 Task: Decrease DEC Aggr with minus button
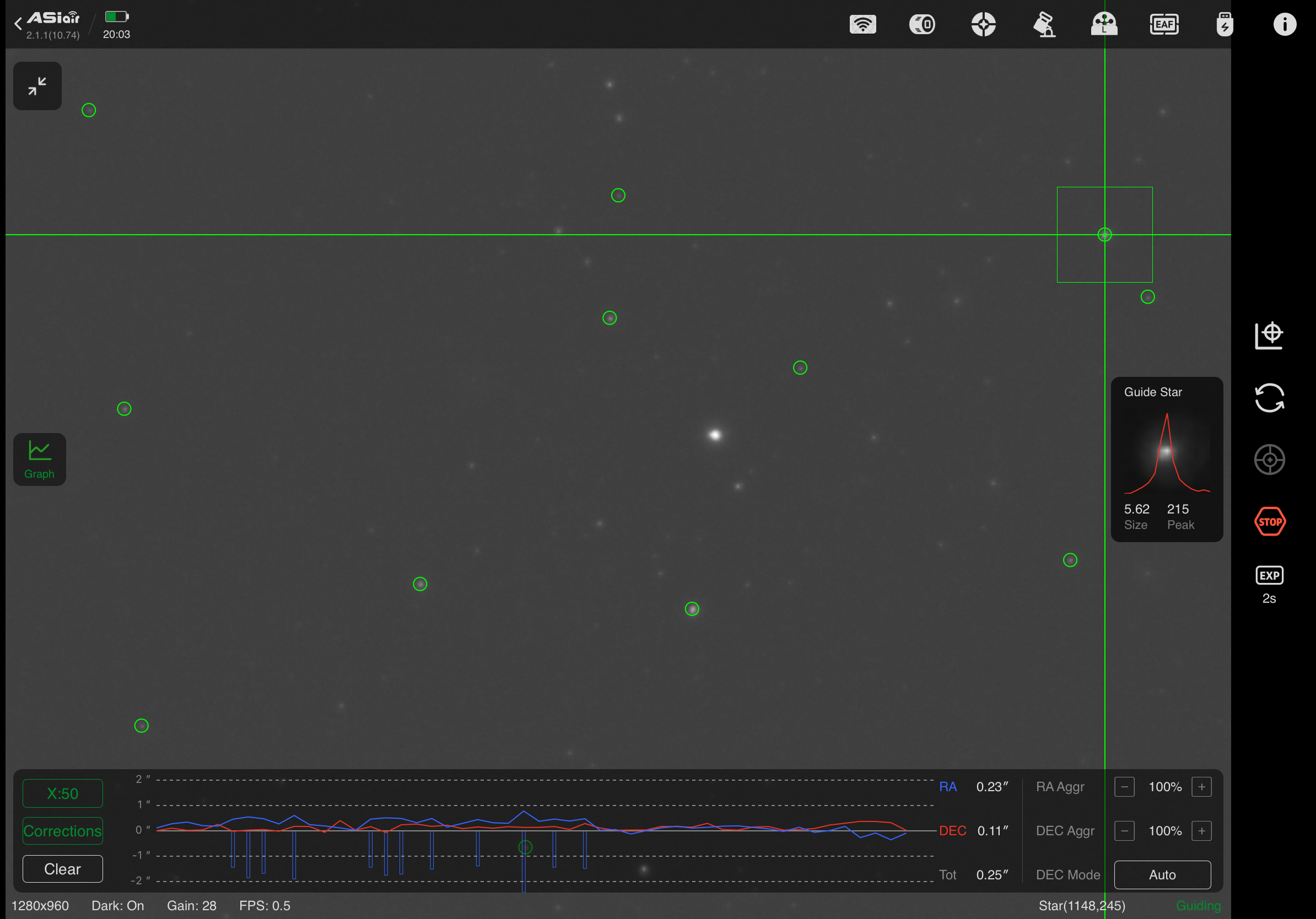click(1124, 831)
